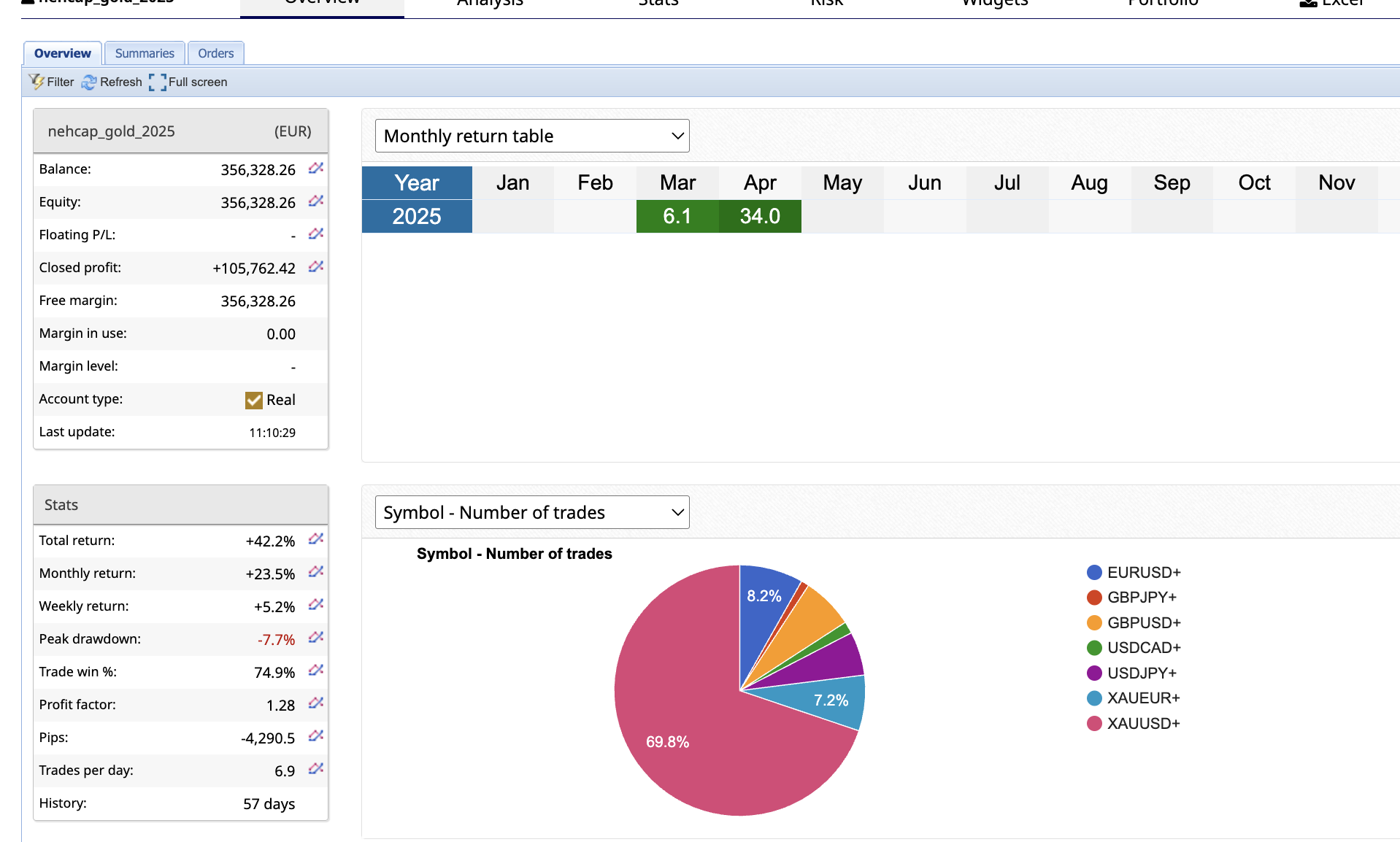1400x842 pixels.
Task: Click the Real account type checkmark
Action: (254, 400)
